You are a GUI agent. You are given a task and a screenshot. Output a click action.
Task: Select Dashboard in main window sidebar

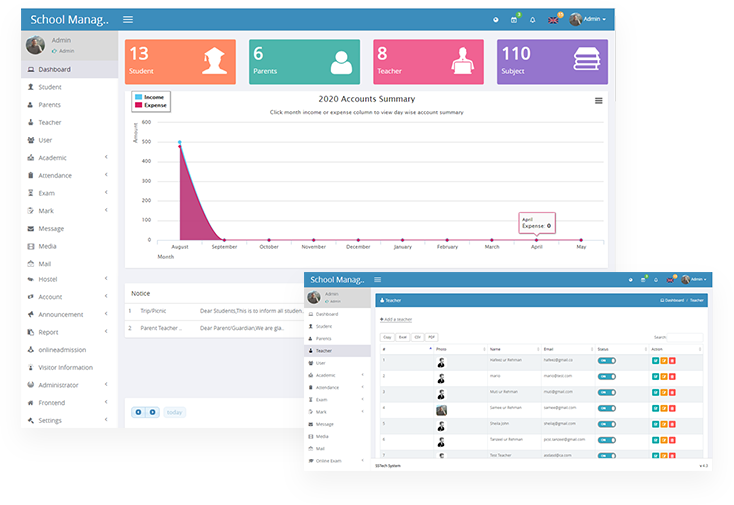(x=69, y=69)
